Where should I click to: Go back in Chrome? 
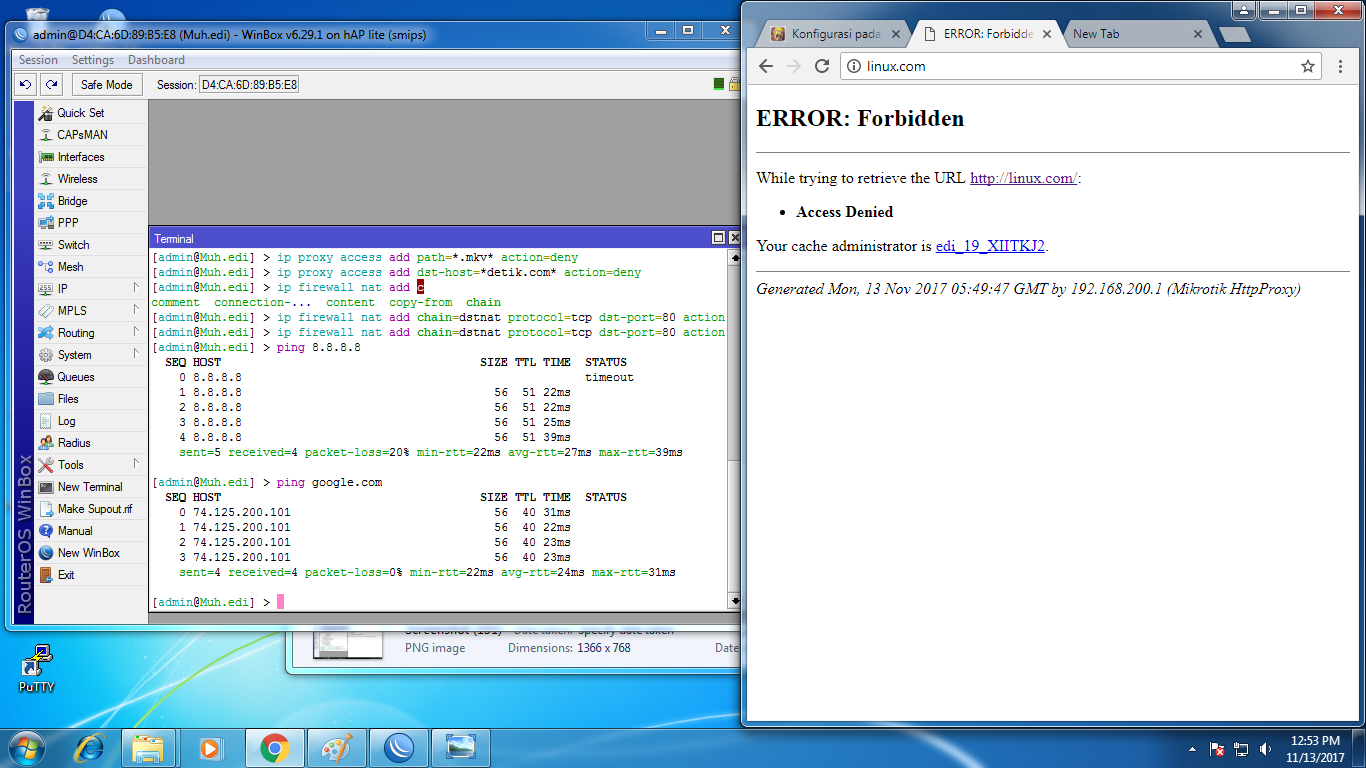coord(766,66)
